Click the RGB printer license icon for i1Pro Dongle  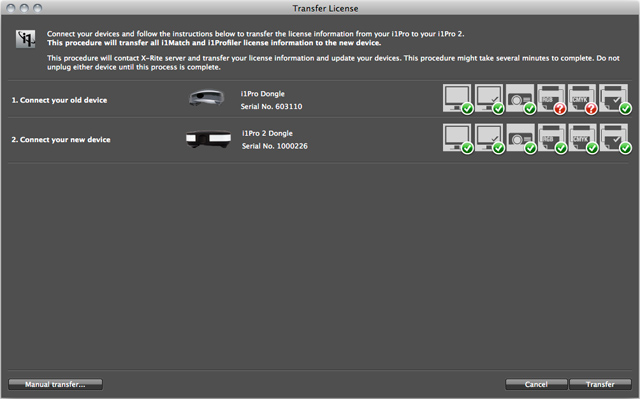551,99
